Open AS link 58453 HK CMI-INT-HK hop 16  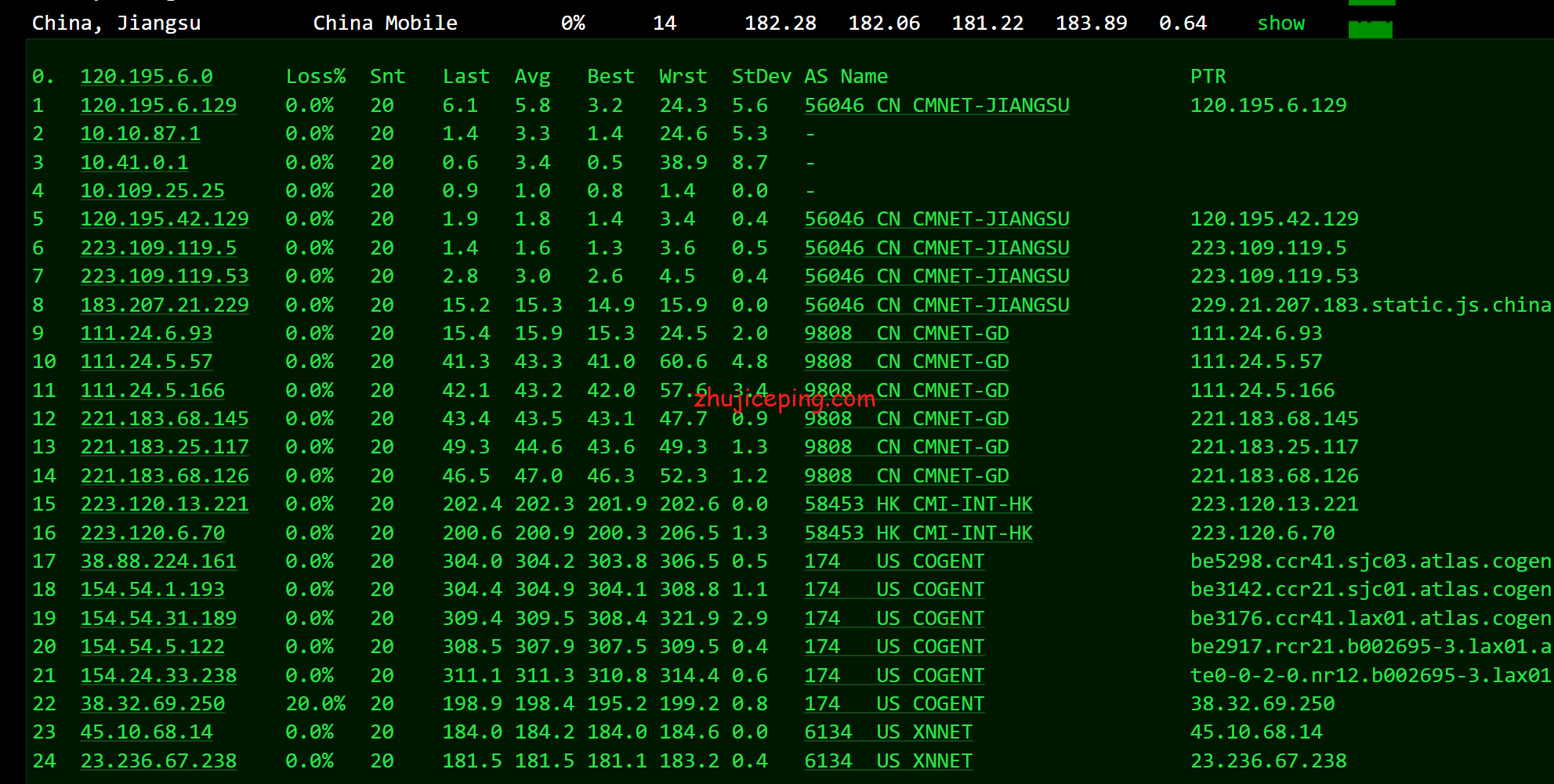pyautogui.click(x=918, y=533)
